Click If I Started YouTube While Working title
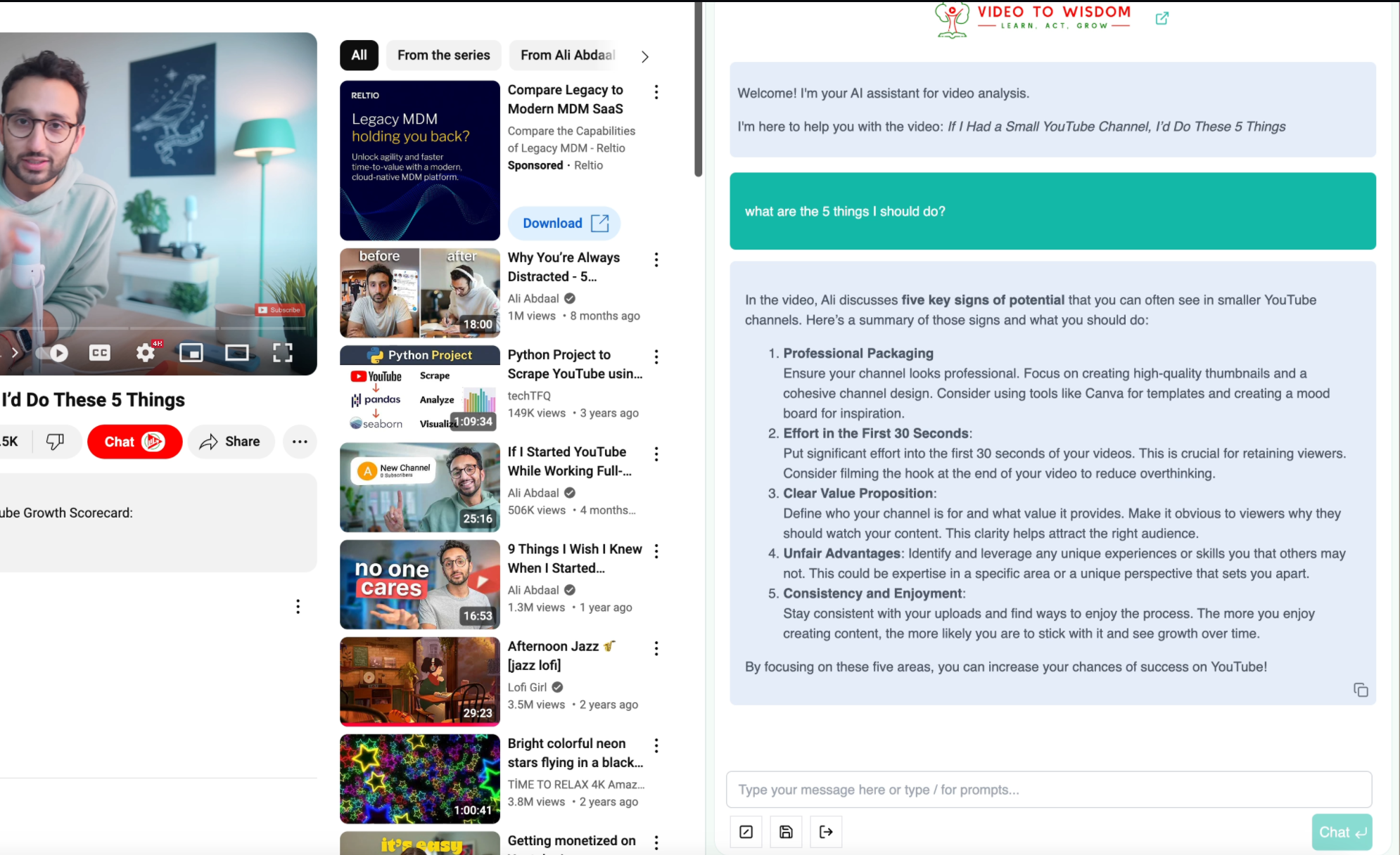This screenshot has height=855, width=1400. (x=570, y=461)
